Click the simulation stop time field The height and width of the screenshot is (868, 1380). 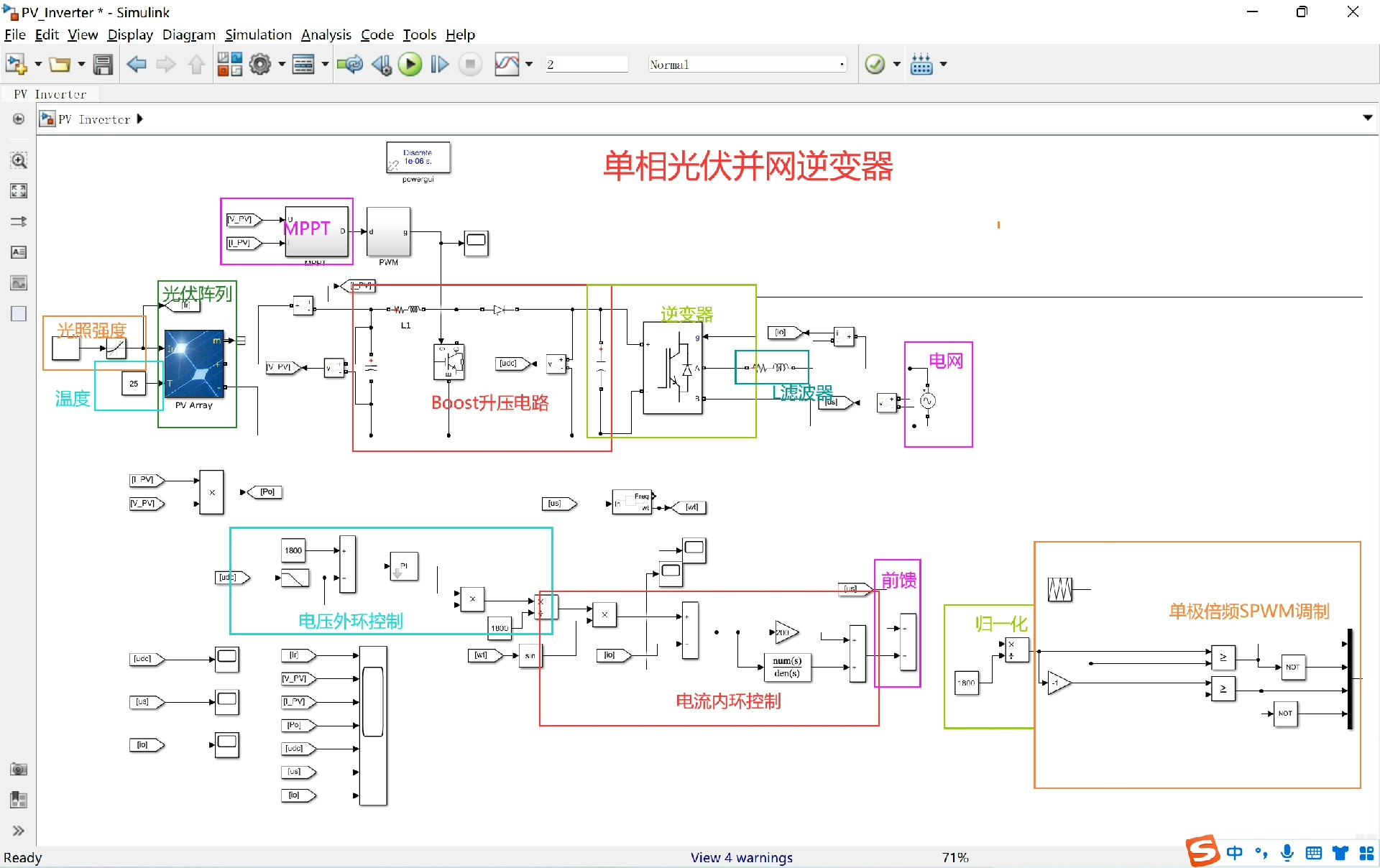click(x=586, y=65)
